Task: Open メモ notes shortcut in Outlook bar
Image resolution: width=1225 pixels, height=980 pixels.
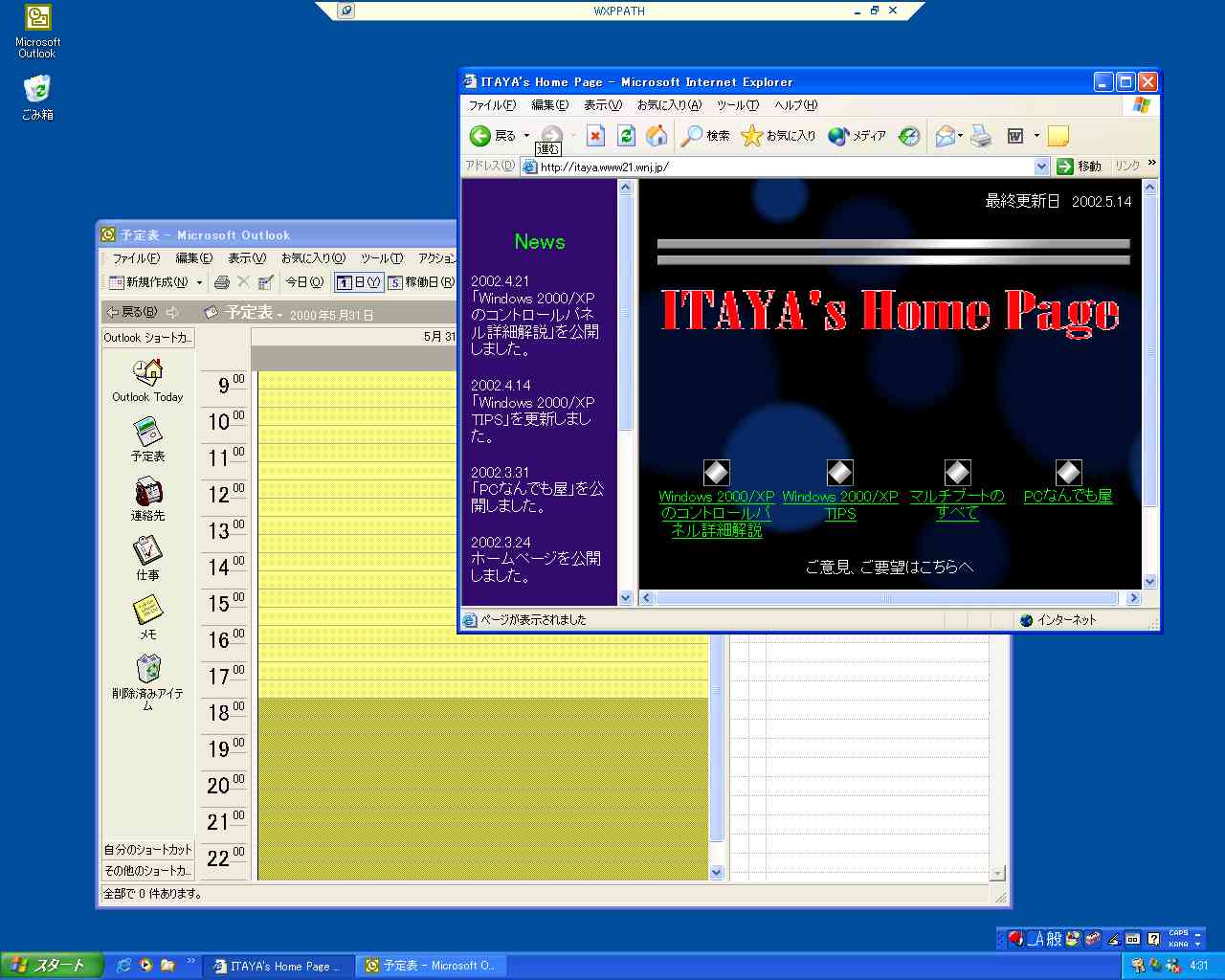Action: [x=147, y=617]
